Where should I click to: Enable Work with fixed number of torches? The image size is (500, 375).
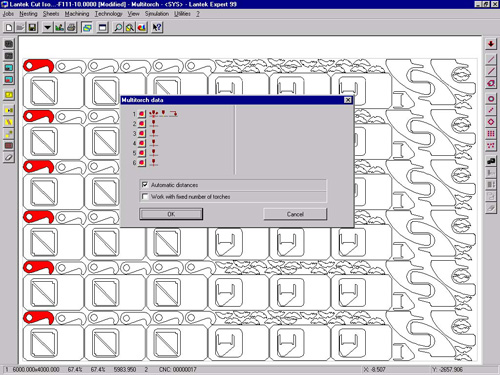pyautogui.click(x=145, y=196)
